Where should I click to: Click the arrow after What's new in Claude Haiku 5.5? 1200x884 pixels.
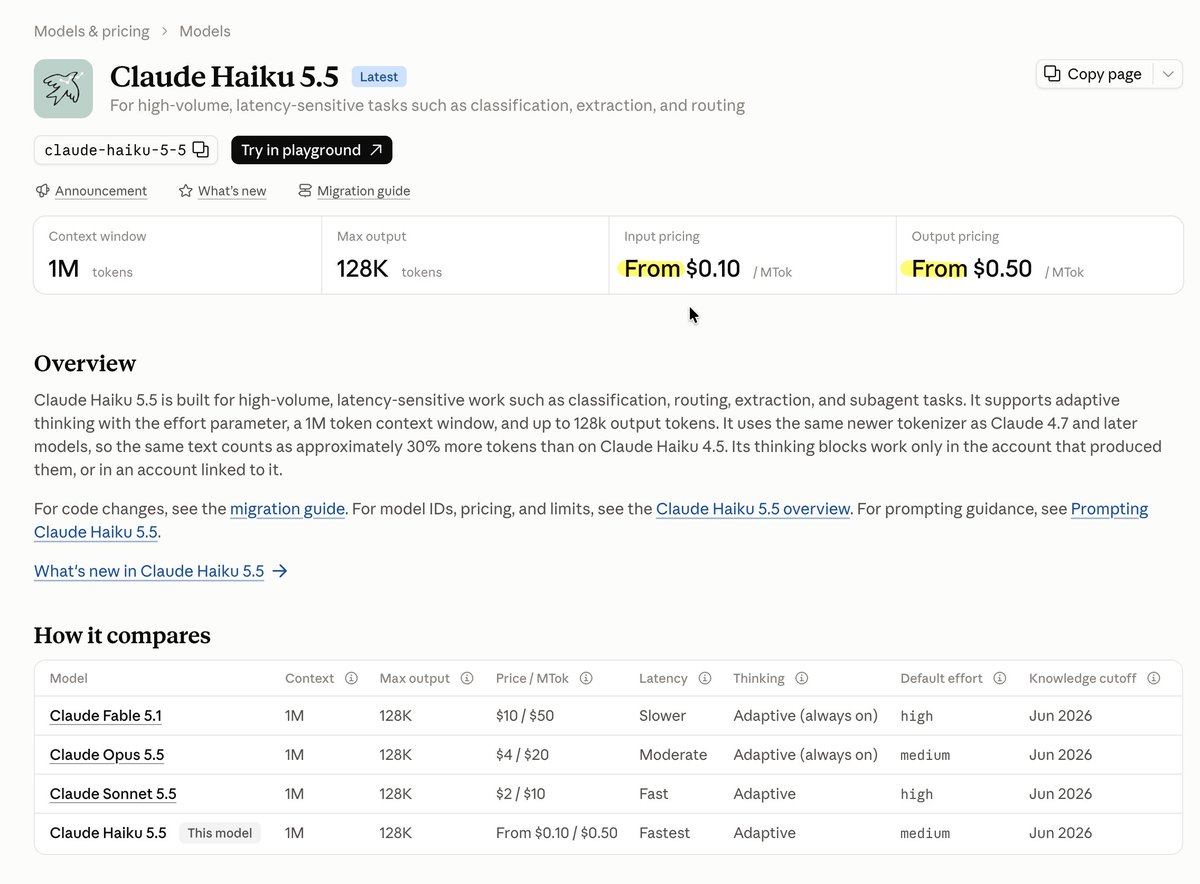(x=280, y=571)
